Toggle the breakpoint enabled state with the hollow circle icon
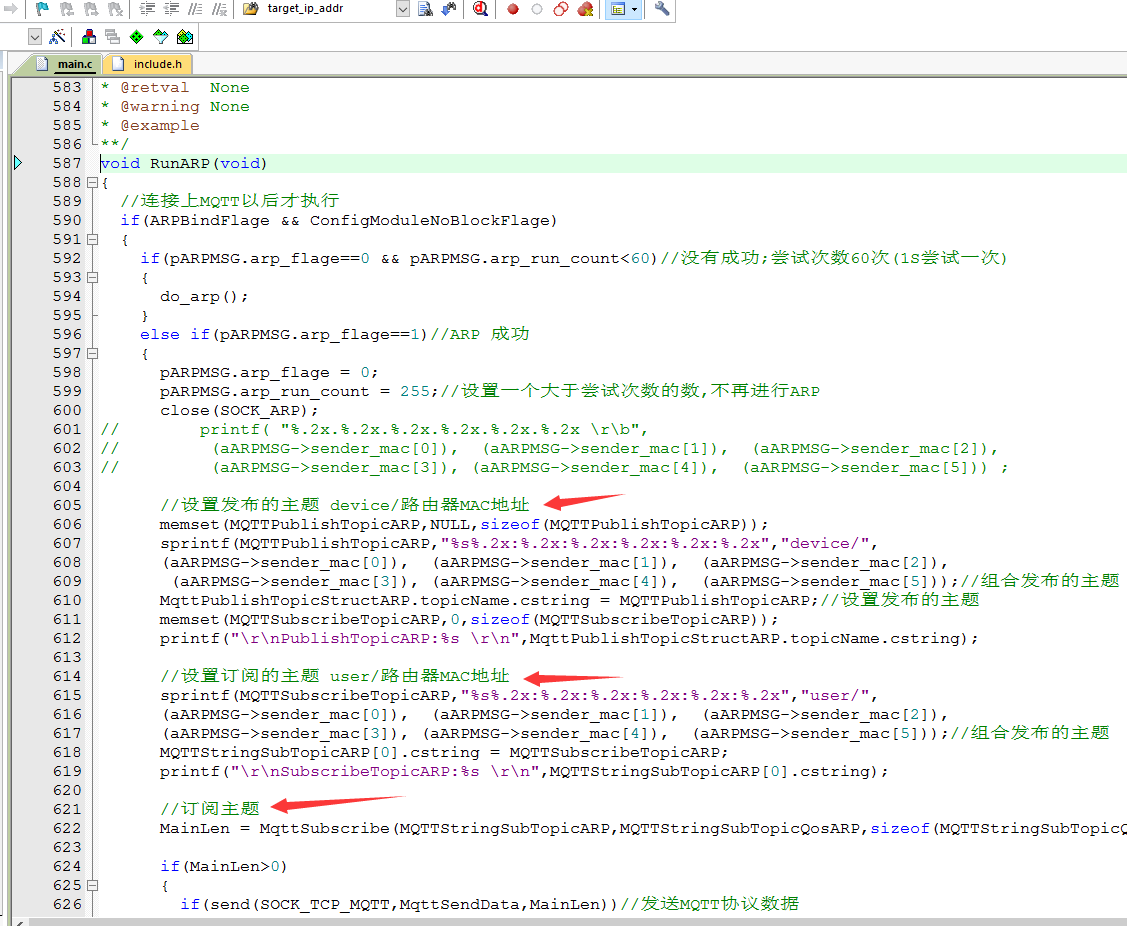 click(x=537, y=9)
